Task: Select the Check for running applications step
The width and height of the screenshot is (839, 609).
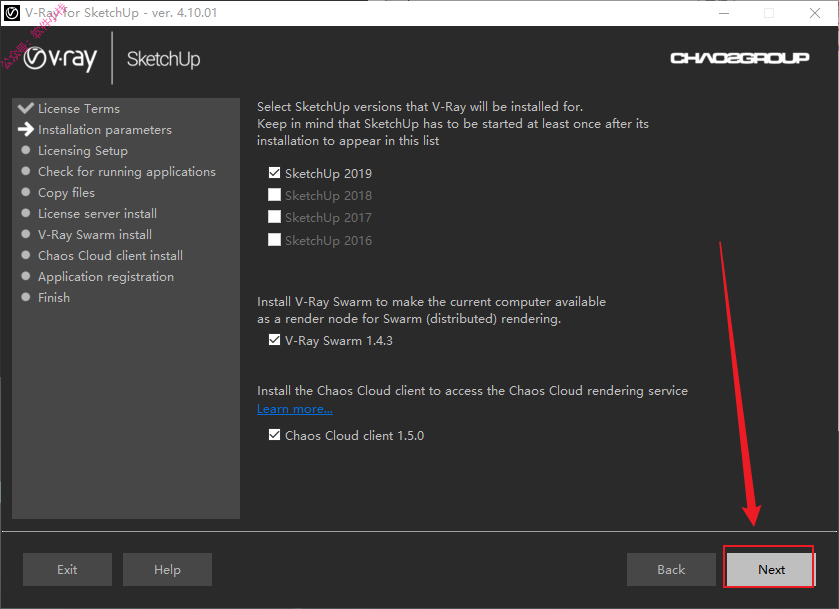Action: click(127, 172)
